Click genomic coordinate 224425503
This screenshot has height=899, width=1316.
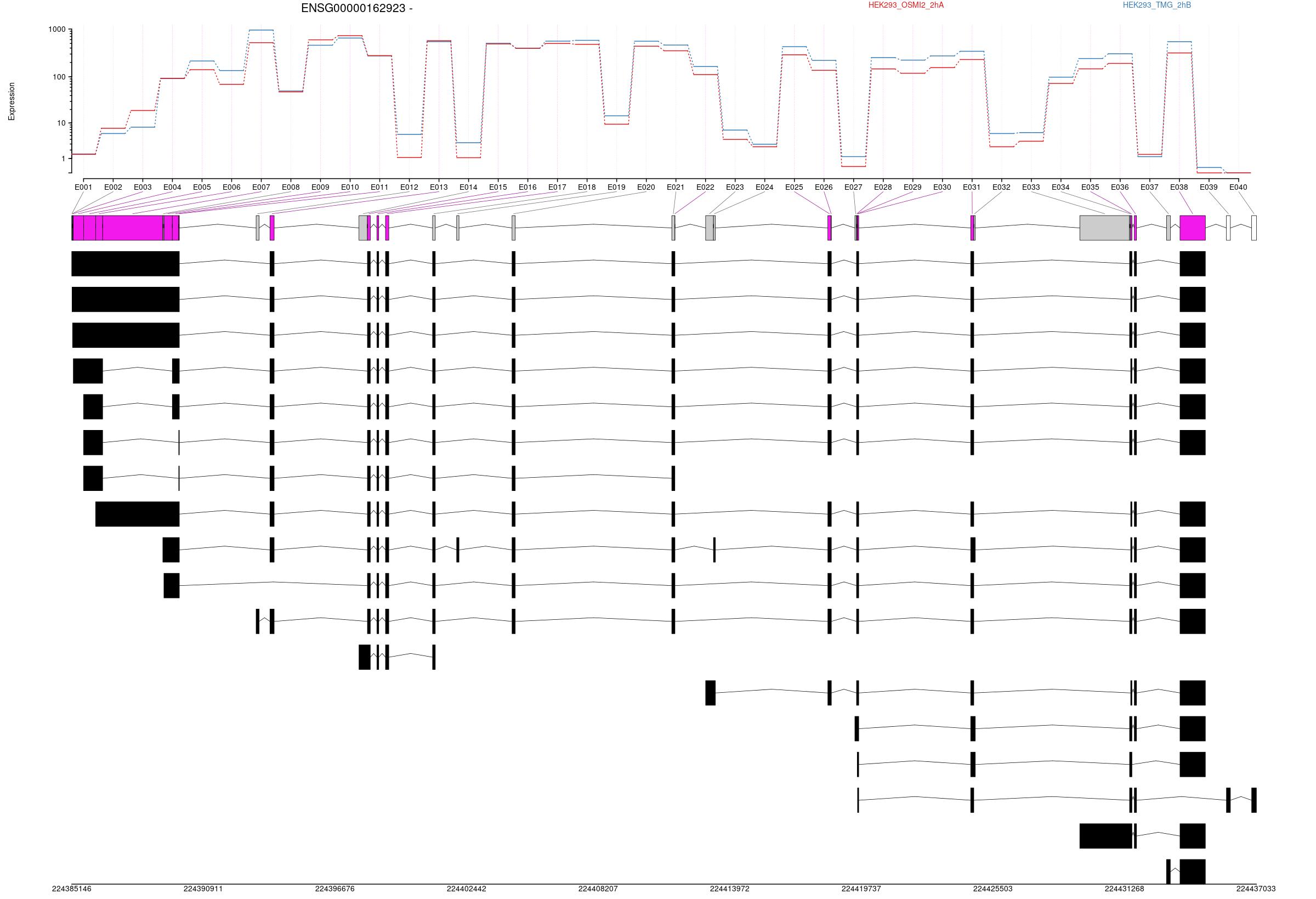click(992, 889)
